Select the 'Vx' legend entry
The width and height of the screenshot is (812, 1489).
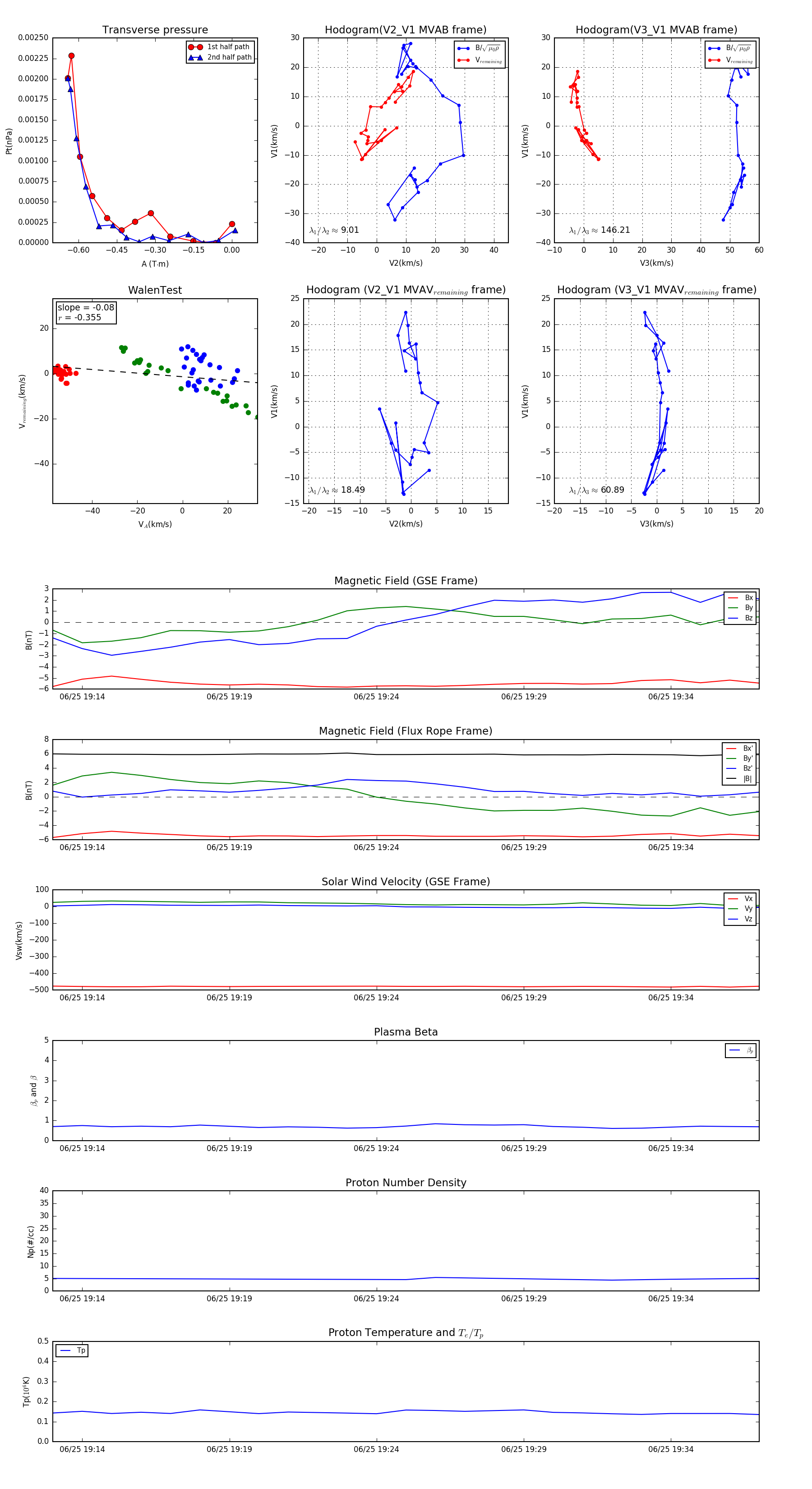741,898
